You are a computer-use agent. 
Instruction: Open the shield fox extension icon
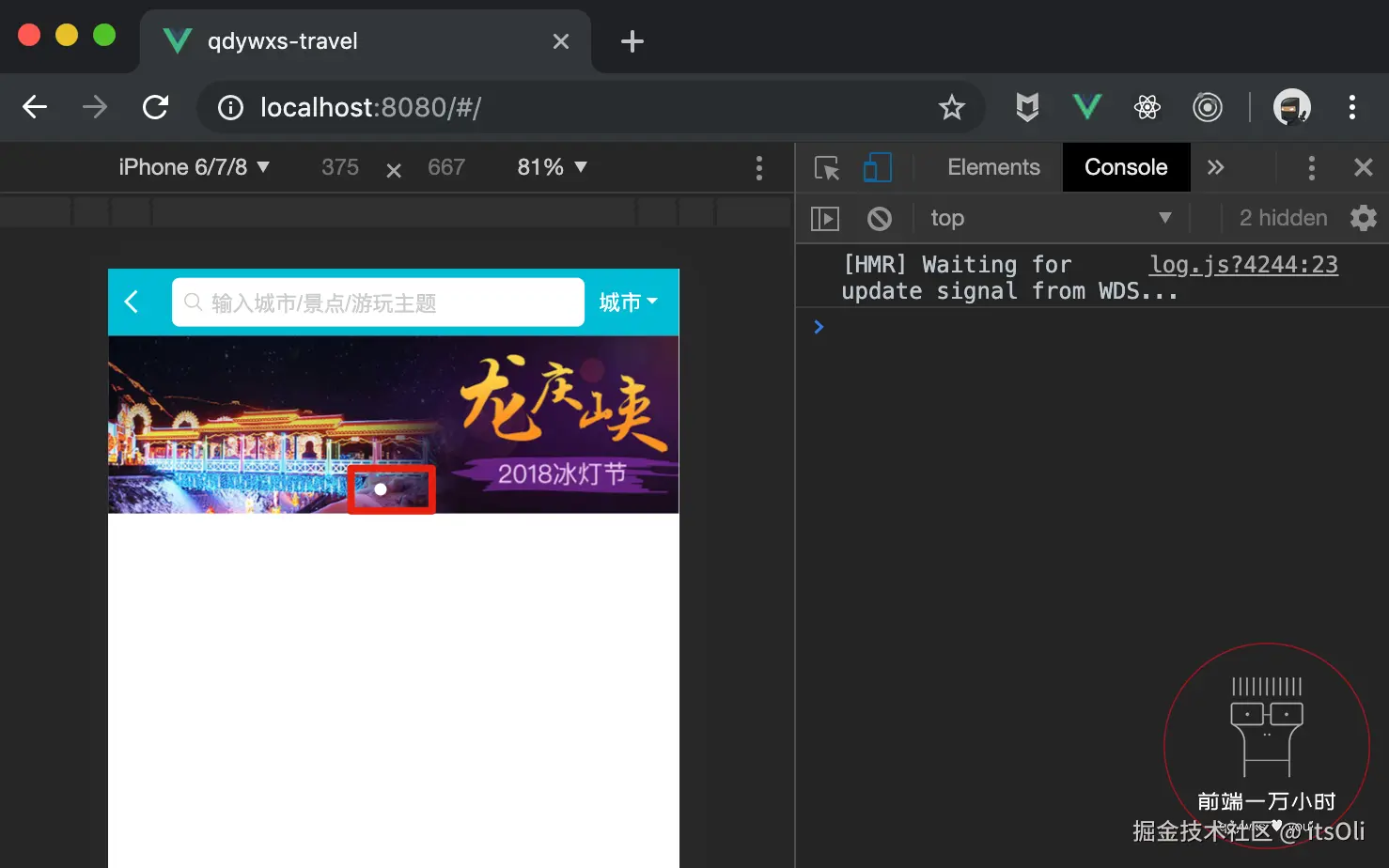tap(1027, 107)
